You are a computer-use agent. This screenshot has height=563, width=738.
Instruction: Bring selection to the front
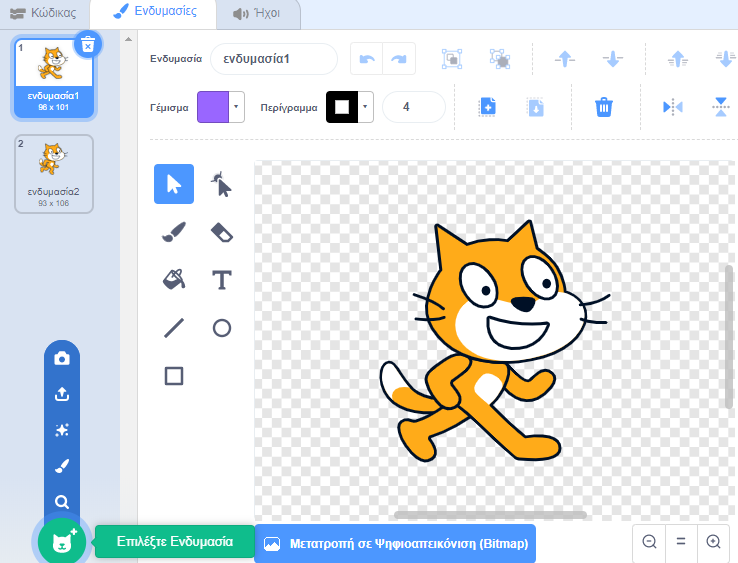pos(678,59)
